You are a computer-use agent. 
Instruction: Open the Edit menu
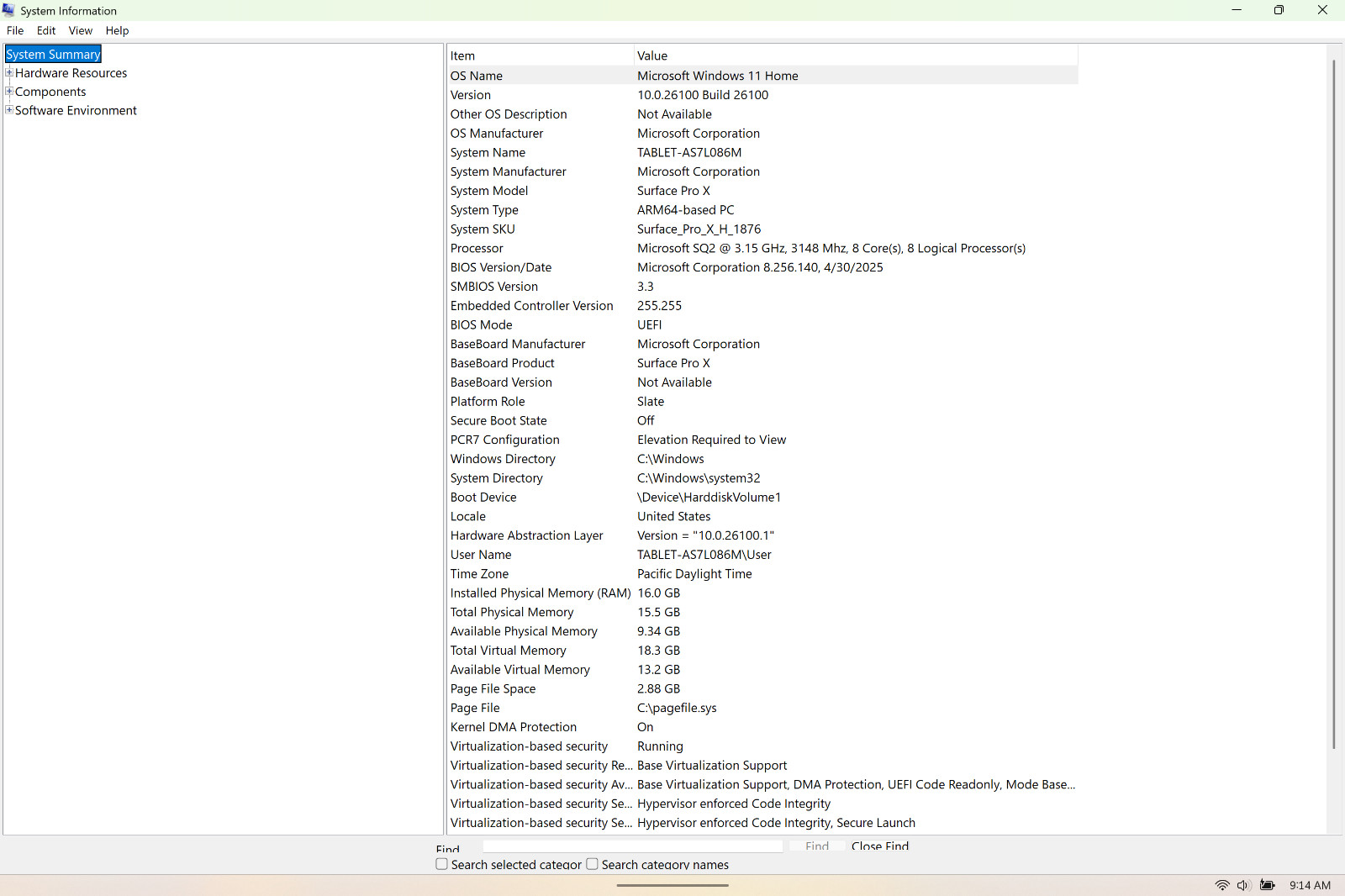[46, 30]
